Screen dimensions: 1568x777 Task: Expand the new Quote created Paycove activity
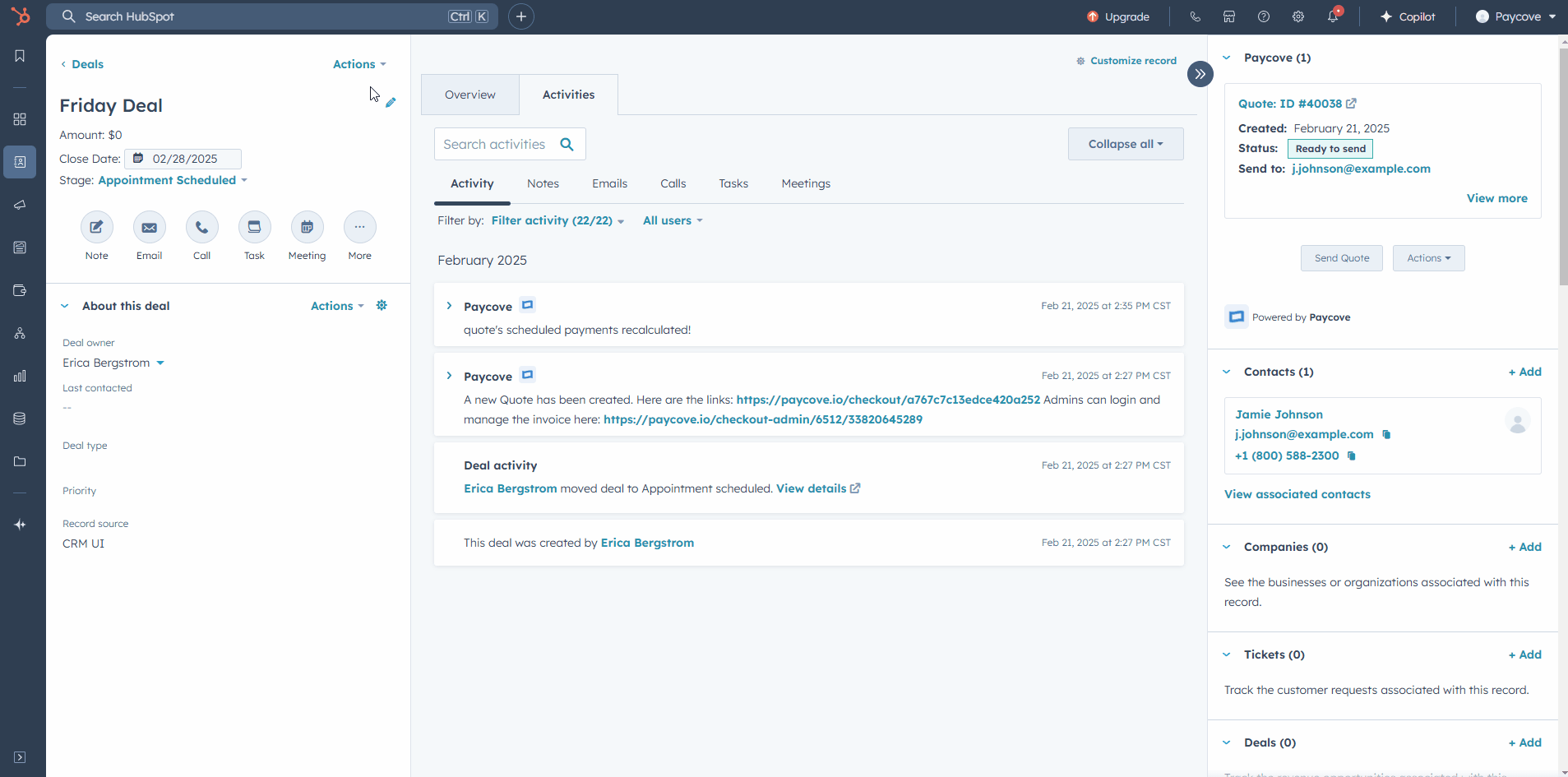coord(449,376)
